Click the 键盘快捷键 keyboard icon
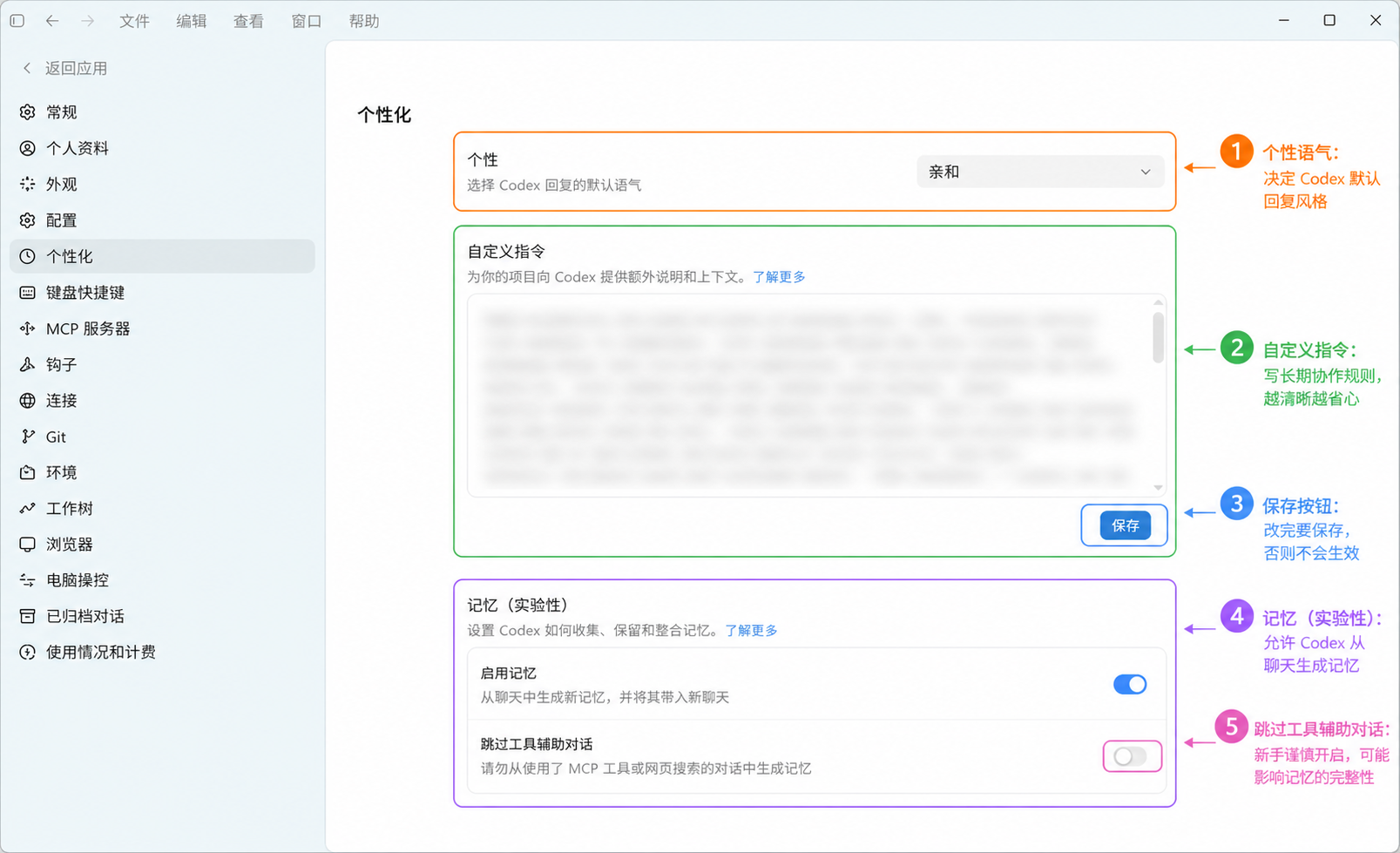The image size is (1400, 853). [x=28, y=293]
